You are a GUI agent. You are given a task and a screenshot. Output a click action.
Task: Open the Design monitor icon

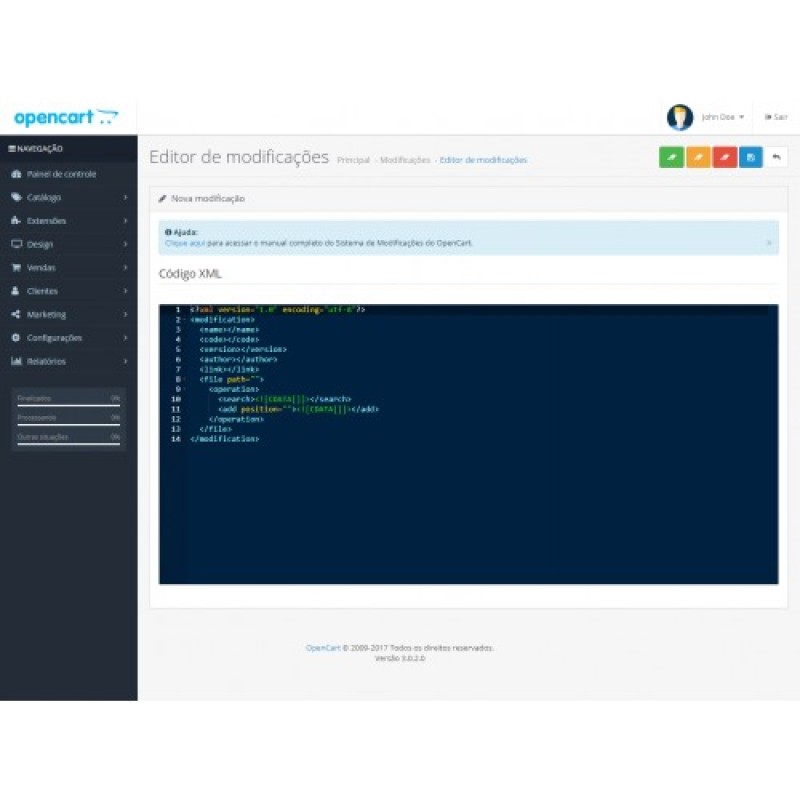(15, 244)
